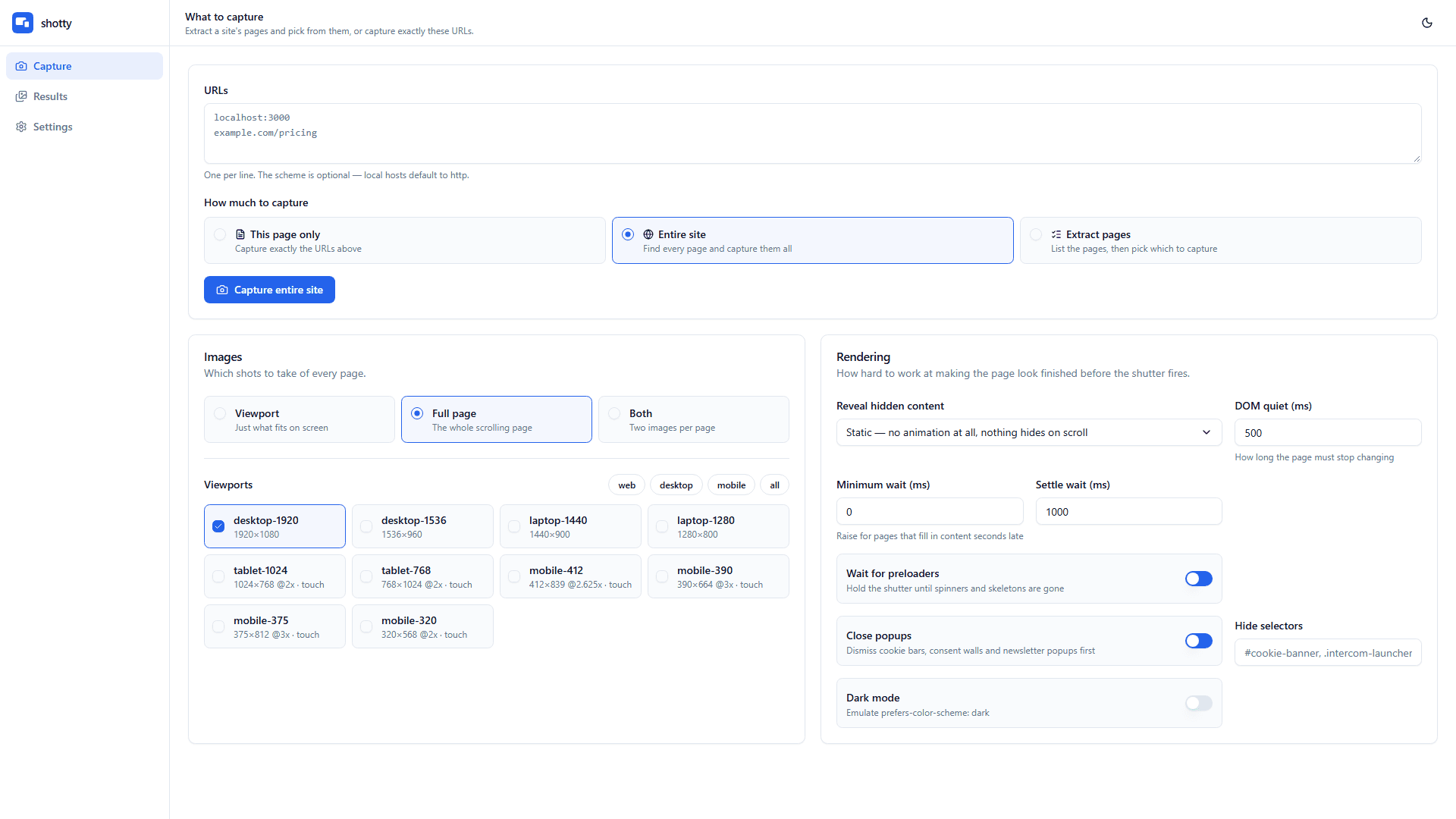The image size is (1456, 819).
Task: Uncheck the desktop-1920 viewport
Action: coord(218,526)
